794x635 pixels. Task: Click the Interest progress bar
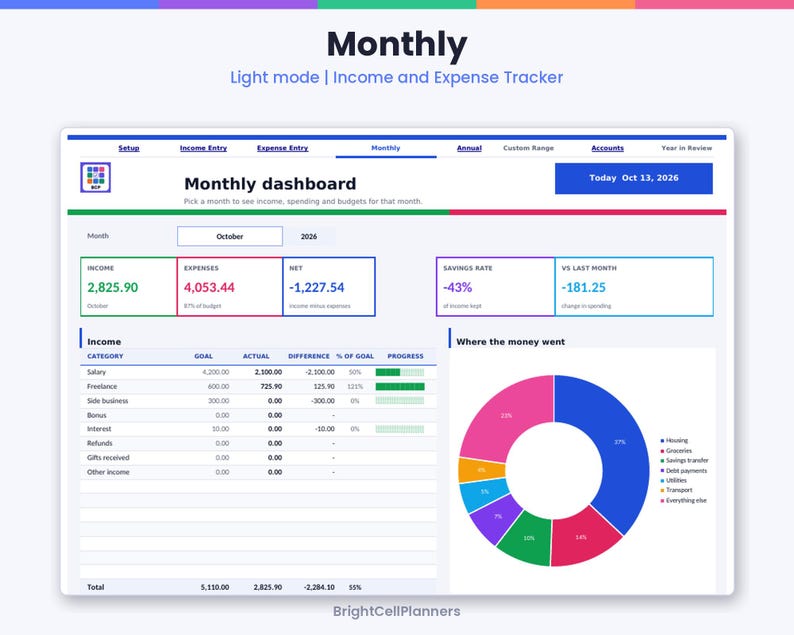click(400, 429)
